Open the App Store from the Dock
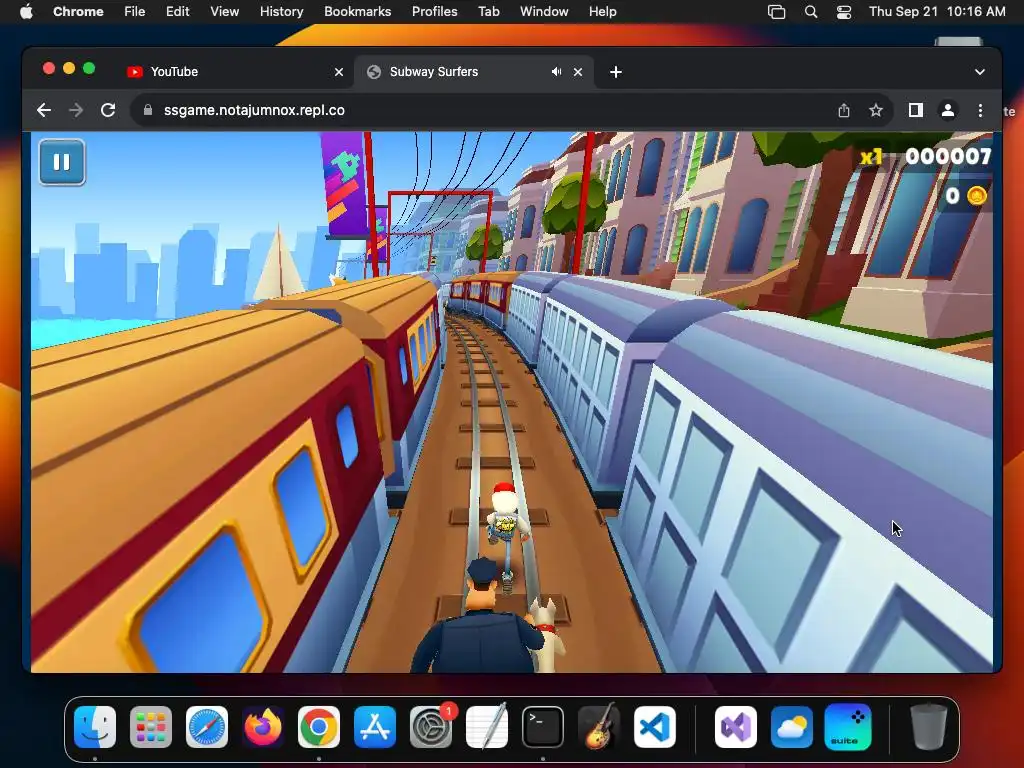Image resolution: width=1024 pixels, height=768 pixels. (375, 726)
